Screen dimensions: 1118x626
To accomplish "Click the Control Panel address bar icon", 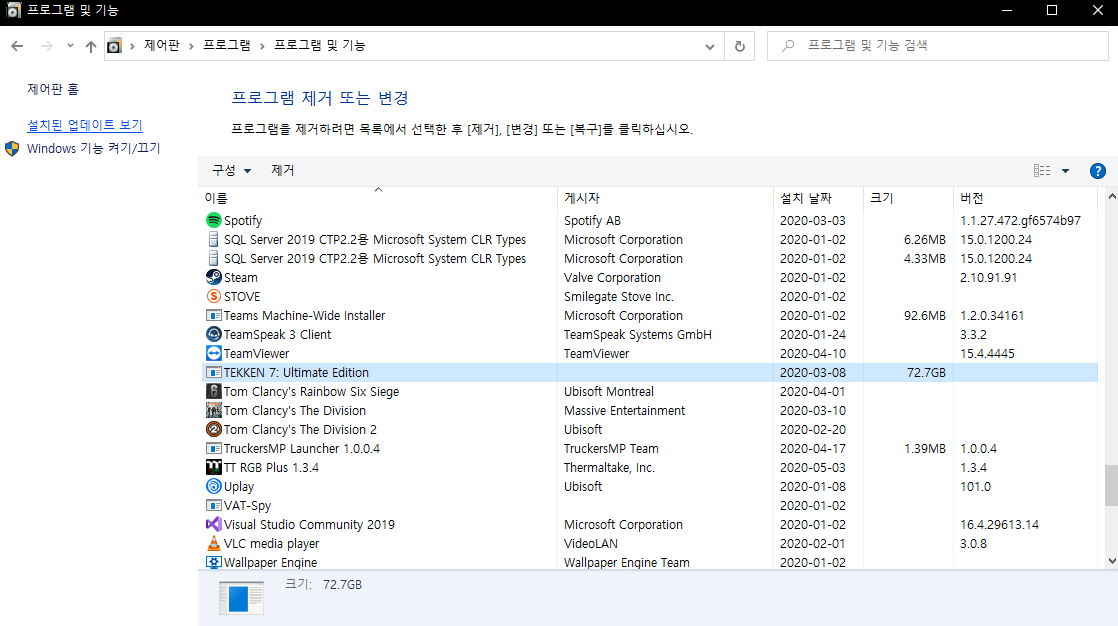I will pyautogui.click(x=114, y=46).
